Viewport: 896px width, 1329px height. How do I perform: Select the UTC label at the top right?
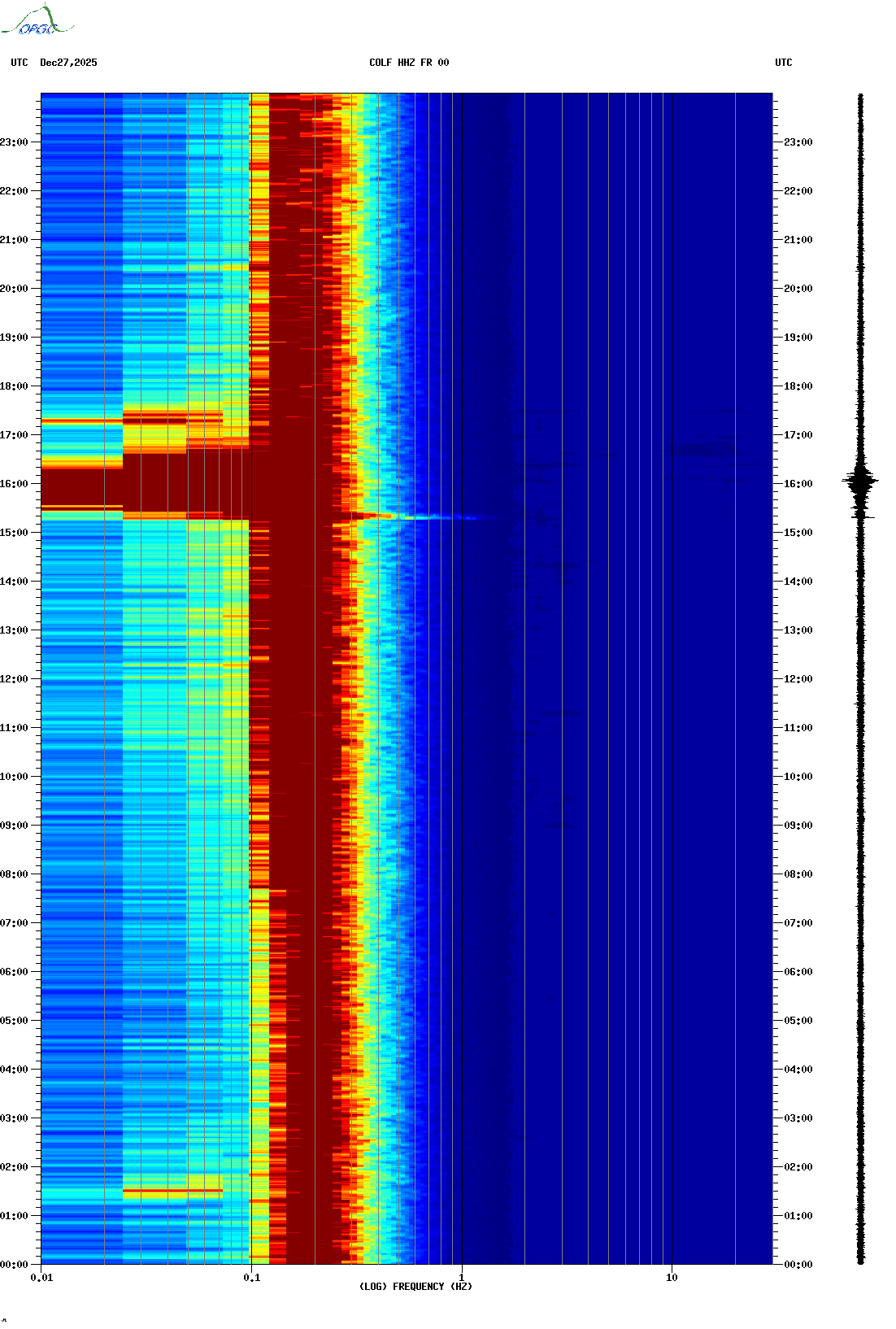click(783, 63)
